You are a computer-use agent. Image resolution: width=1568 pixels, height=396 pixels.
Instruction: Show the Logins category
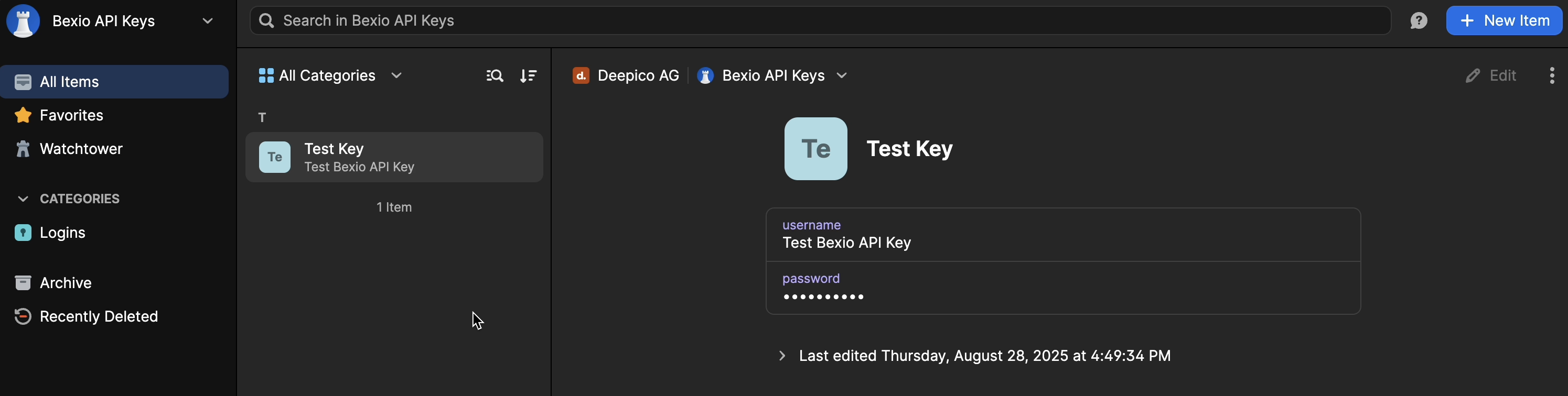click(62, 233)
